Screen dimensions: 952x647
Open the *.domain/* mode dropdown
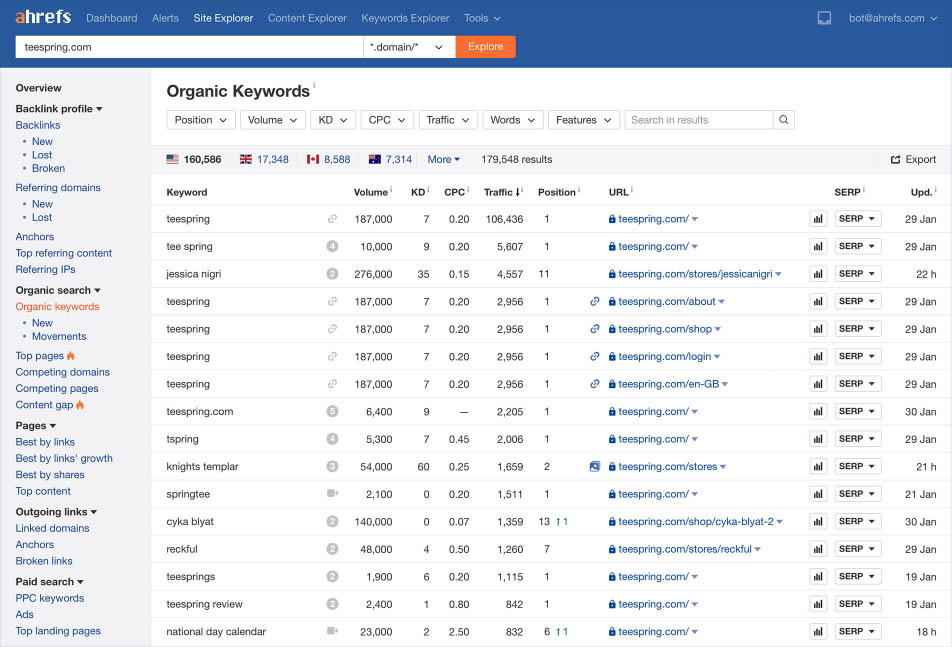click(x=409, y=47)
